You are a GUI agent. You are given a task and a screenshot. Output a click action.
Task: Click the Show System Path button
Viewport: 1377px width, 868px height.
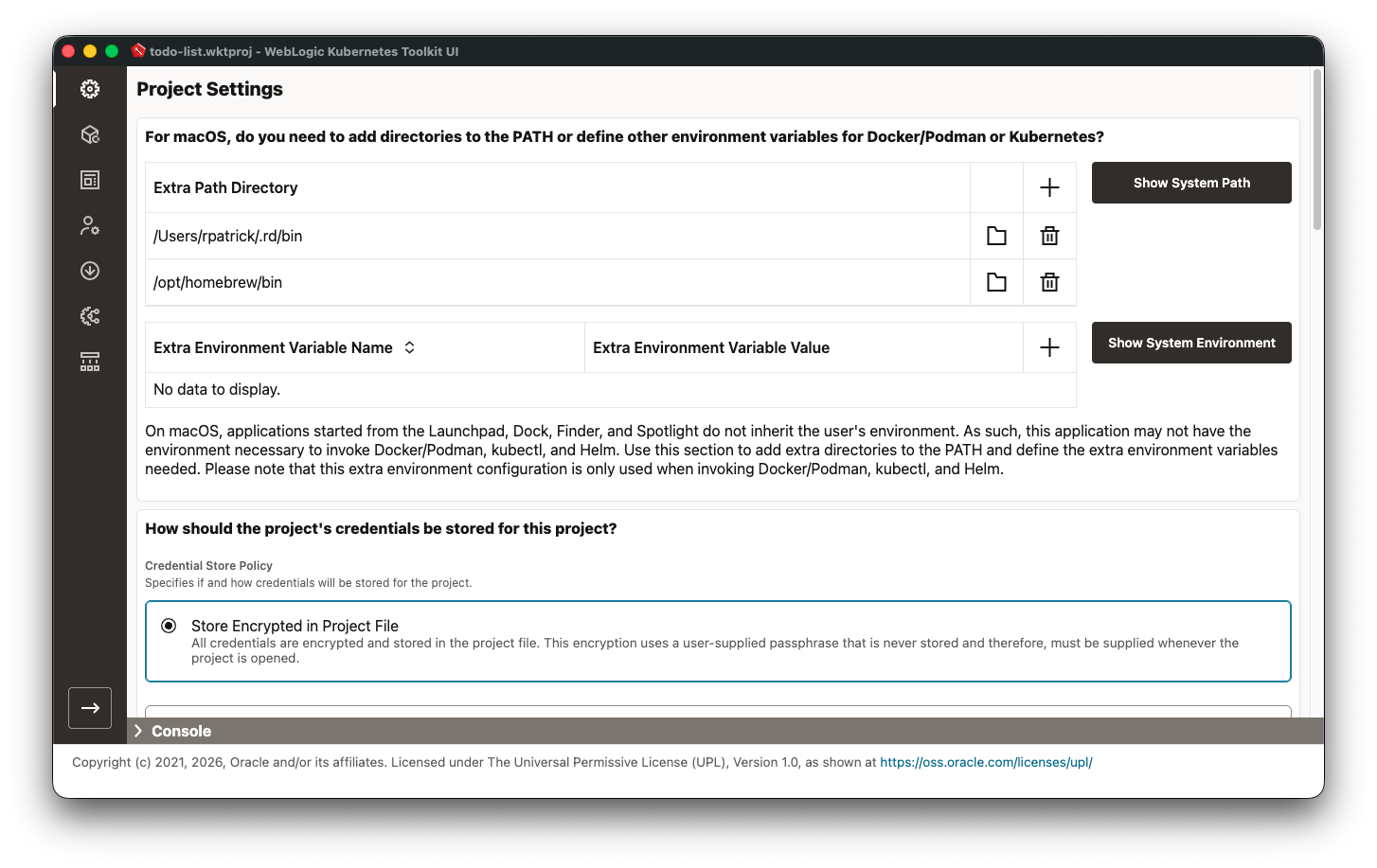click(1191, 183)
